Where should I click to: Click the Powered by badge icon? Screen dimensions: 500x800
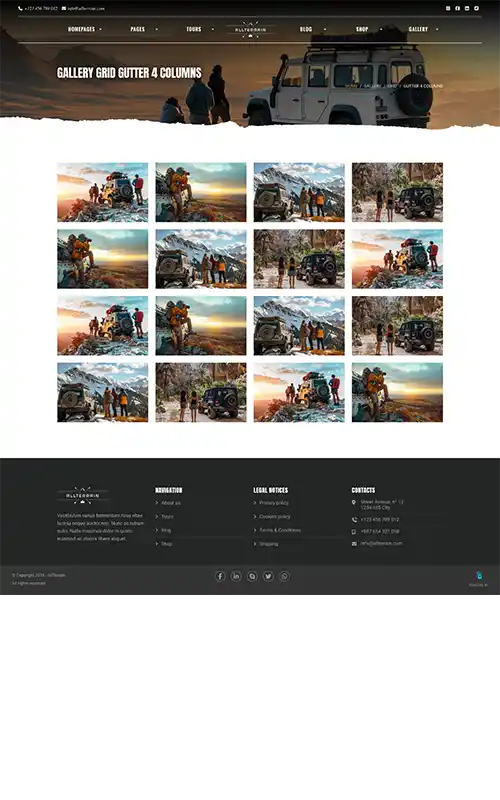click(x=479, y=575)
